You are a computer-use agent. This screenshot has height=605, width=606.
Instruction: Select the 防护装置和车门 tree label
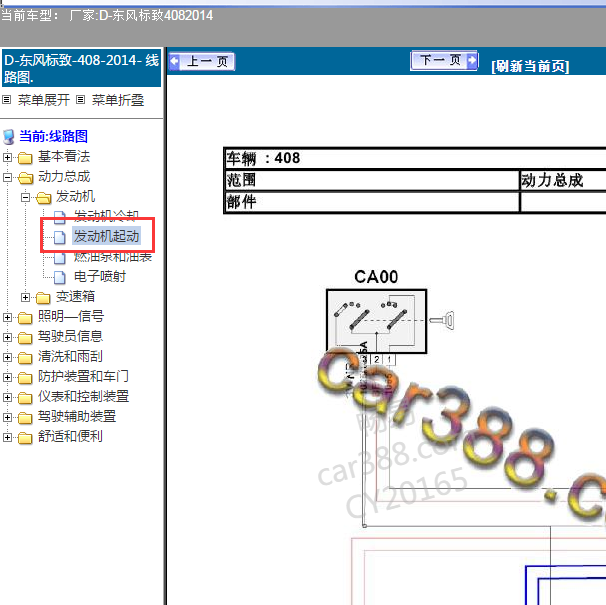pyautogui.click(x=83, y=377)
